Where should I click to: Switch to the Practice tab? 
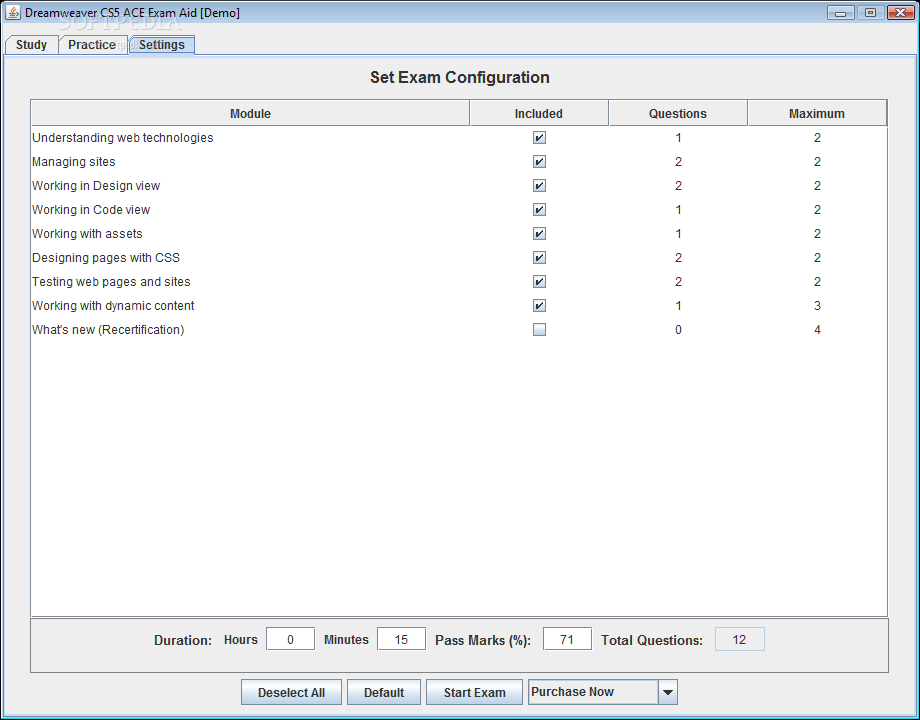point(92,45)
